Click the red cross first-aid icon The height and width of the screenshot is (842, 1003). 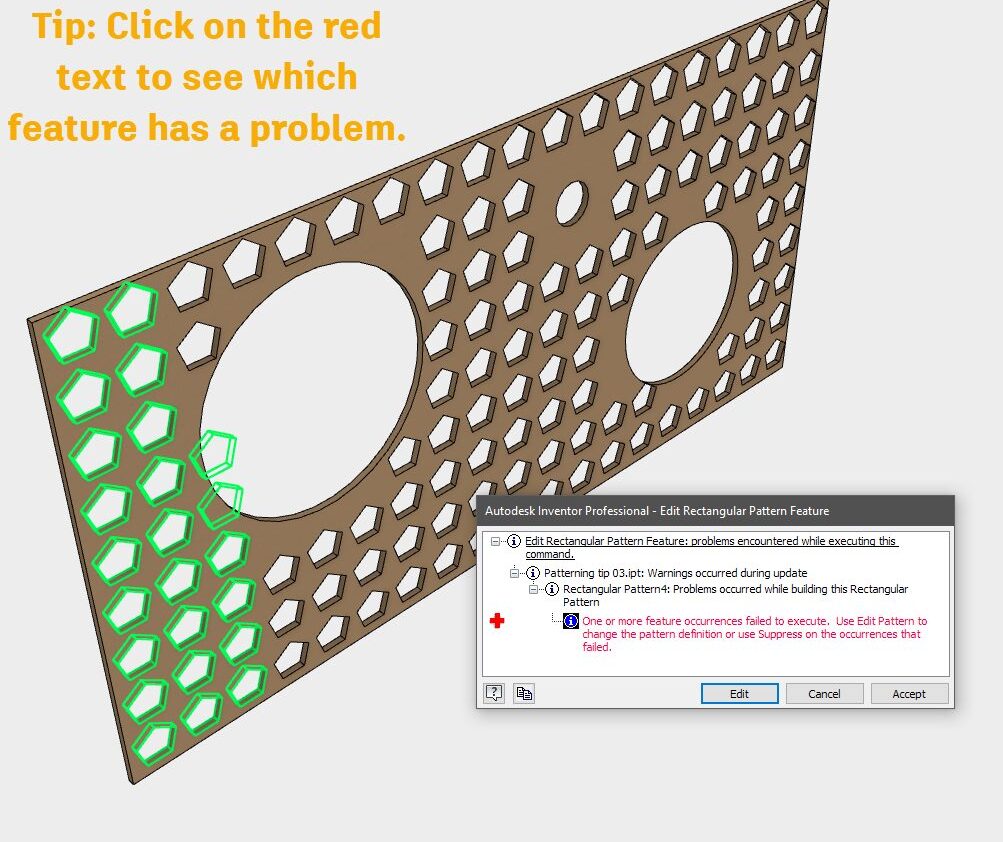(497, 621)
